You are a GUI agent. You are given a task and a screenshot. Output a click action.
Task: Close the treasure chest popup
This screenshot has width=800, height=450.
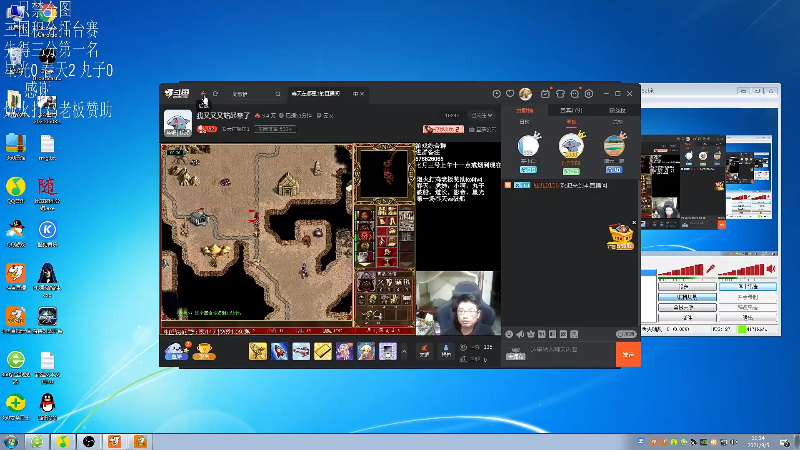point(634,222)
